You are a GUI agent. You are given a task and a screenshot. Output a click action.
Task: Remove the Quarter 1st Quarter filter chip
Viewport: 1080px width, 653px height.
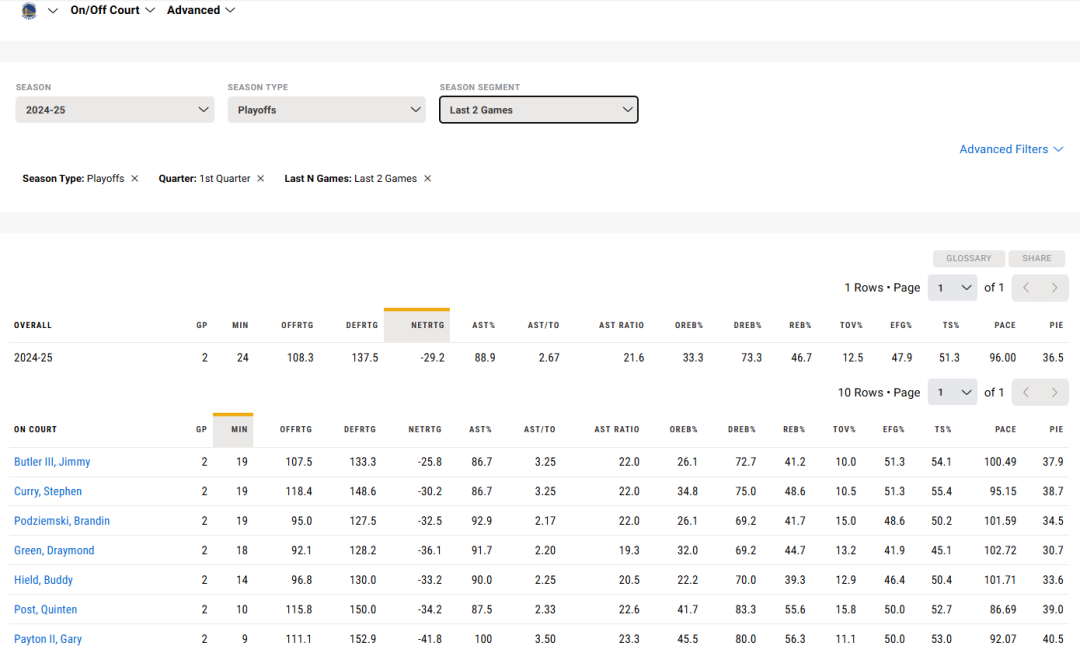pos(260,178)
